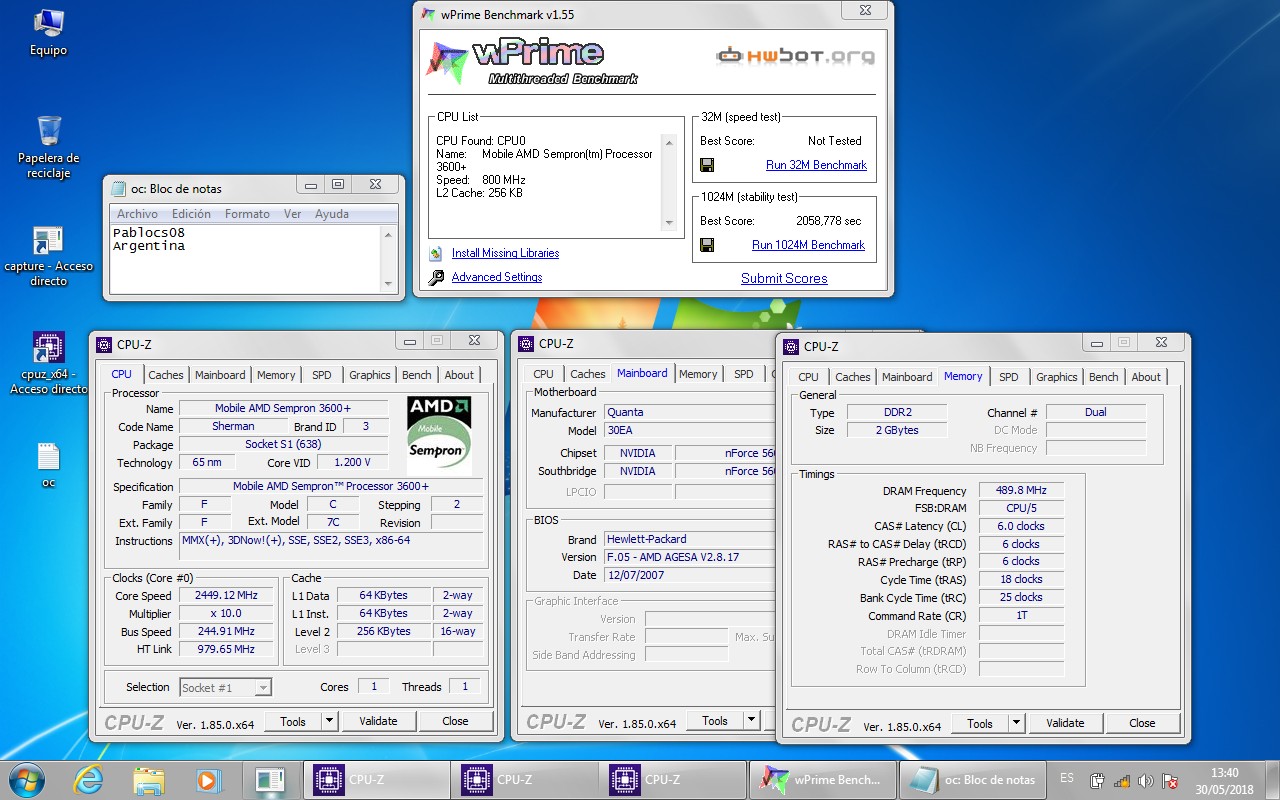The width and height of the screenshot is (1280, 800).
Task: Open the network tray icon
Action: tap(1121, 780)
